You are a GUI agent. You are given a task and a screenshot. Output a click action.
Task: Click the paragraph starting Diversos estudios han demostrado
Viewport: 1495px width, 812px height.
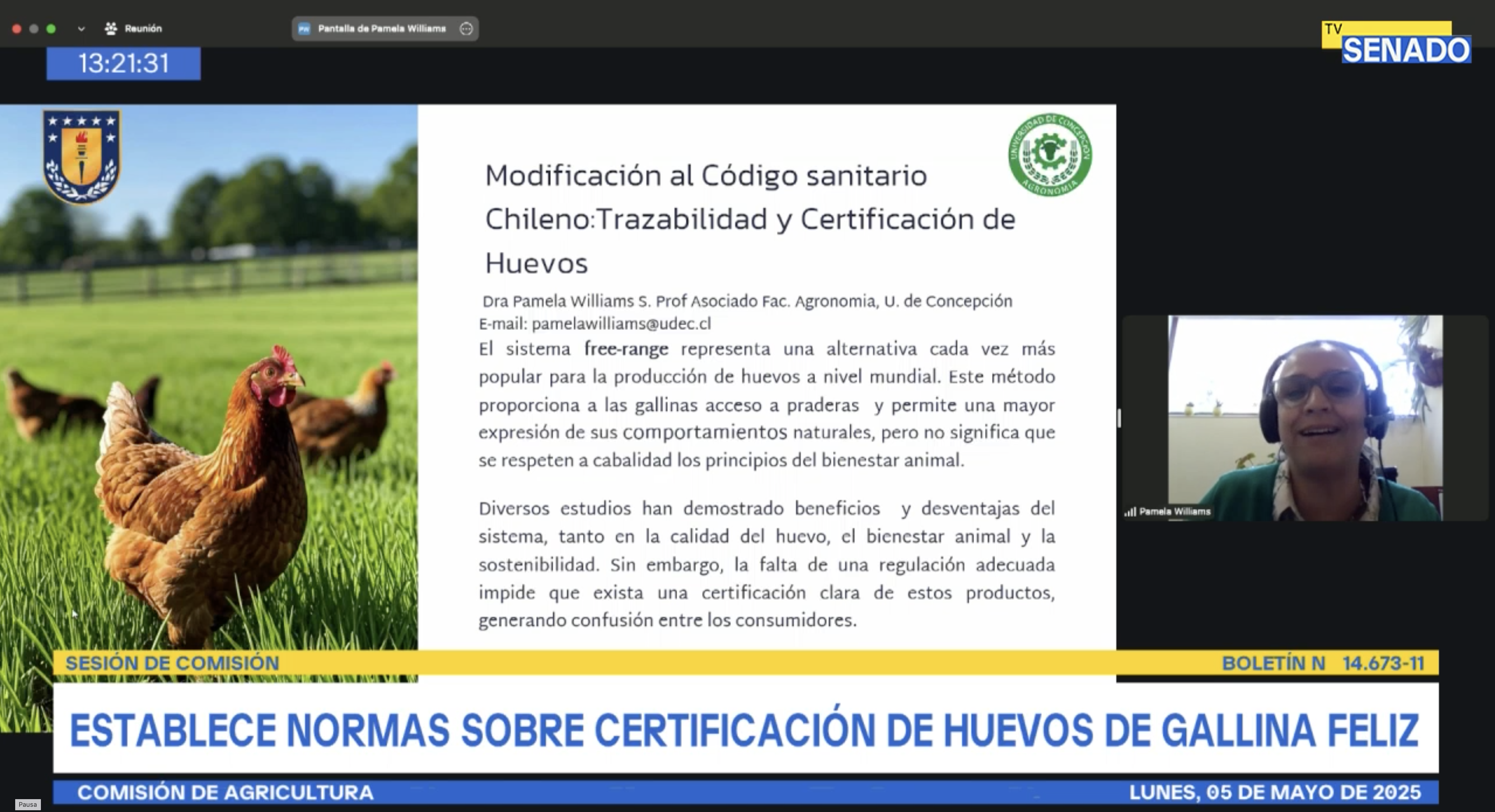pos(767,564)
